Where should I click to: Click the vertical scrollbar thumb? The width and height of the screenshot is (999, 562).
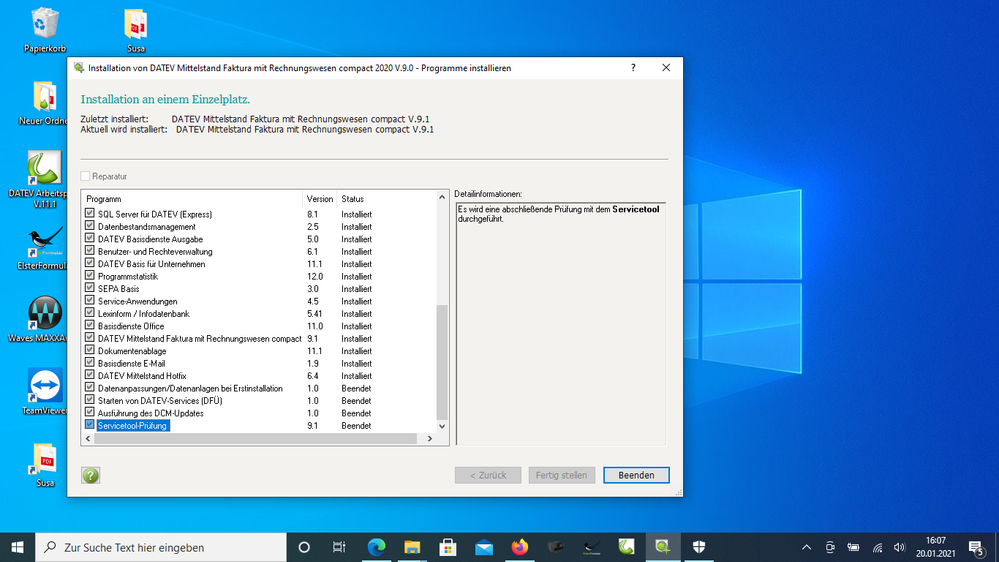[x=442, y=362]
